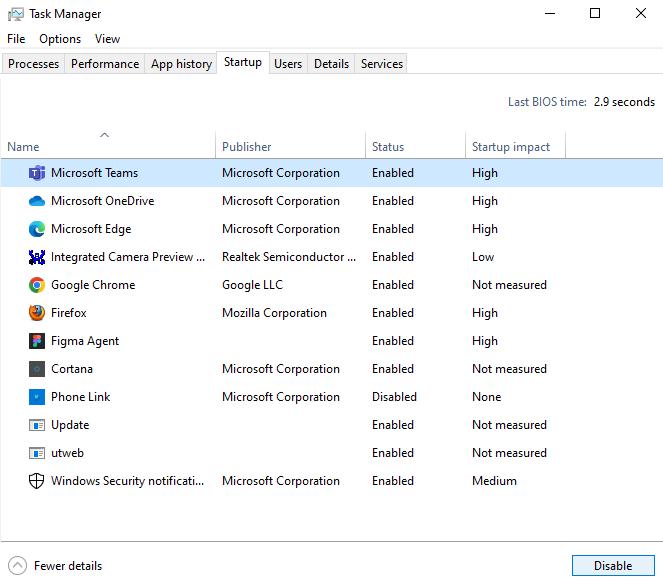Click Last BIOS time 2.9 seconds value
Screen dimensions: 663x588
coord(624,102)
